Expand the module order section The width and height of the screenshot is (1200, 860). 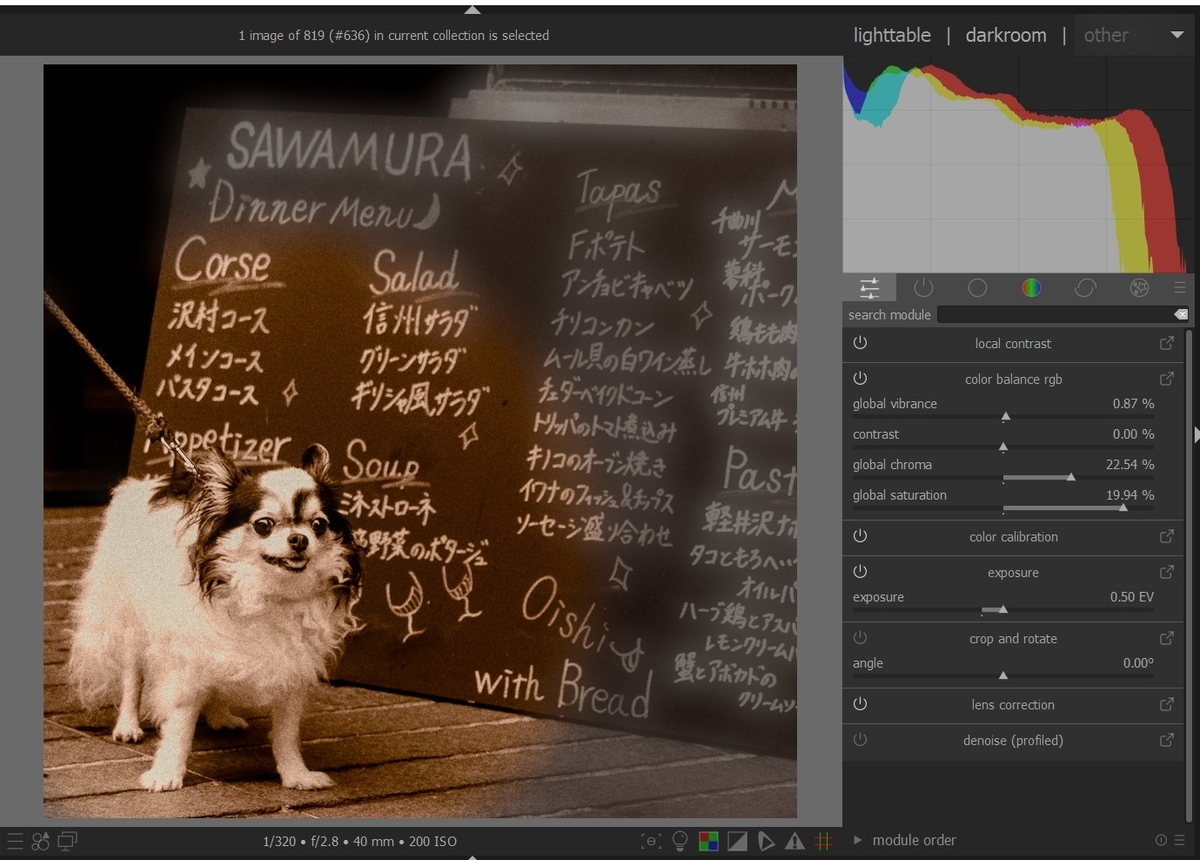coord(858,841)
